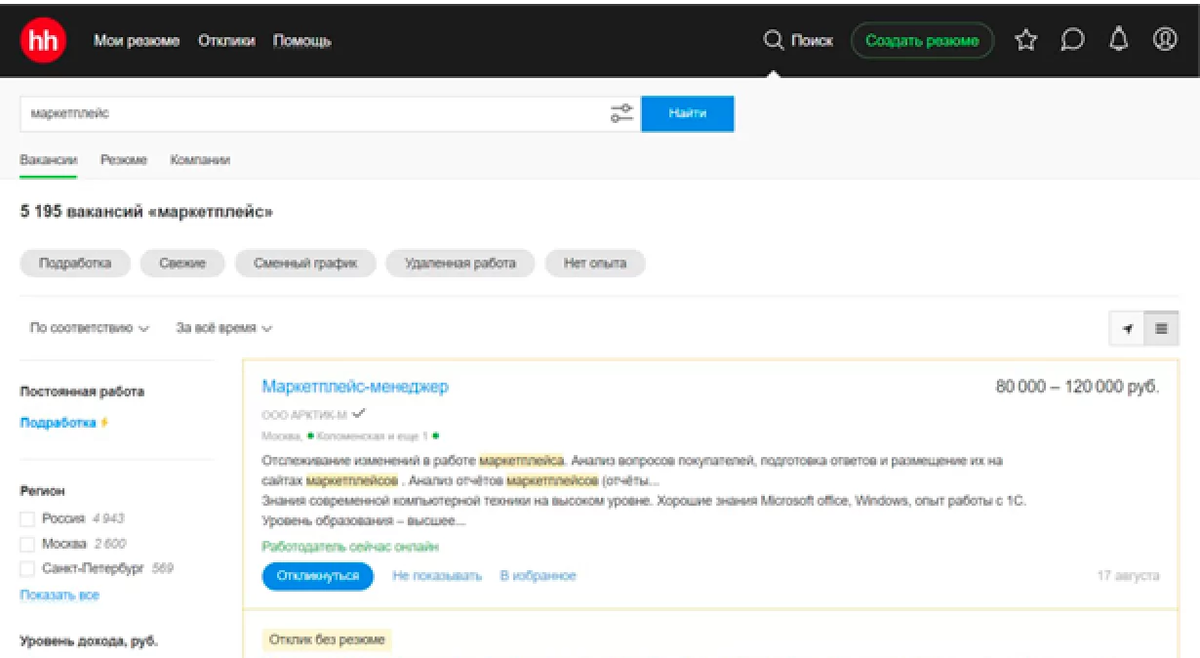This screenshot has width=1200, height=658.
Task: Click the Откликнуться button
Action: click(317, 576)
